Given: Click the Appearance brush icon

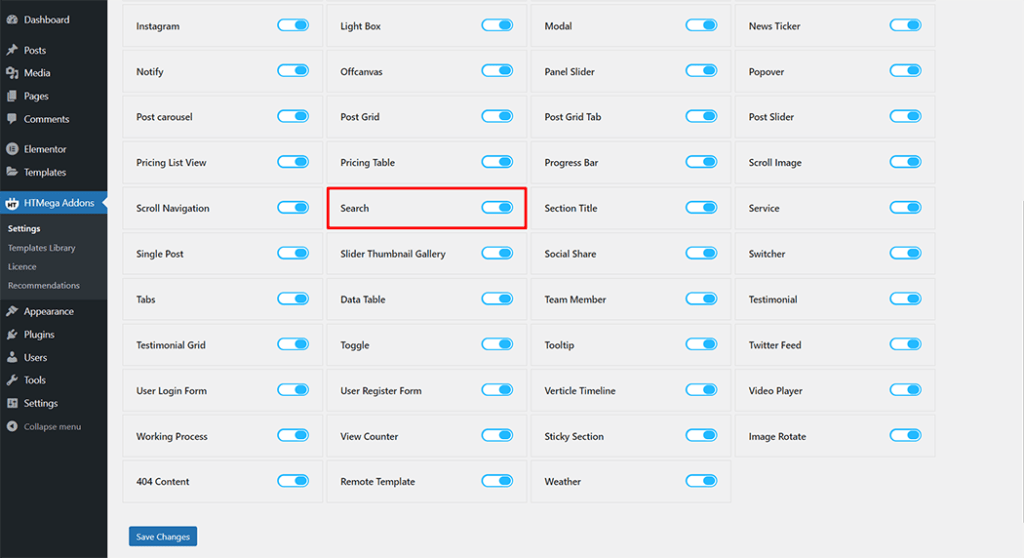Looking at the screenshot, I should click(12, 311).
